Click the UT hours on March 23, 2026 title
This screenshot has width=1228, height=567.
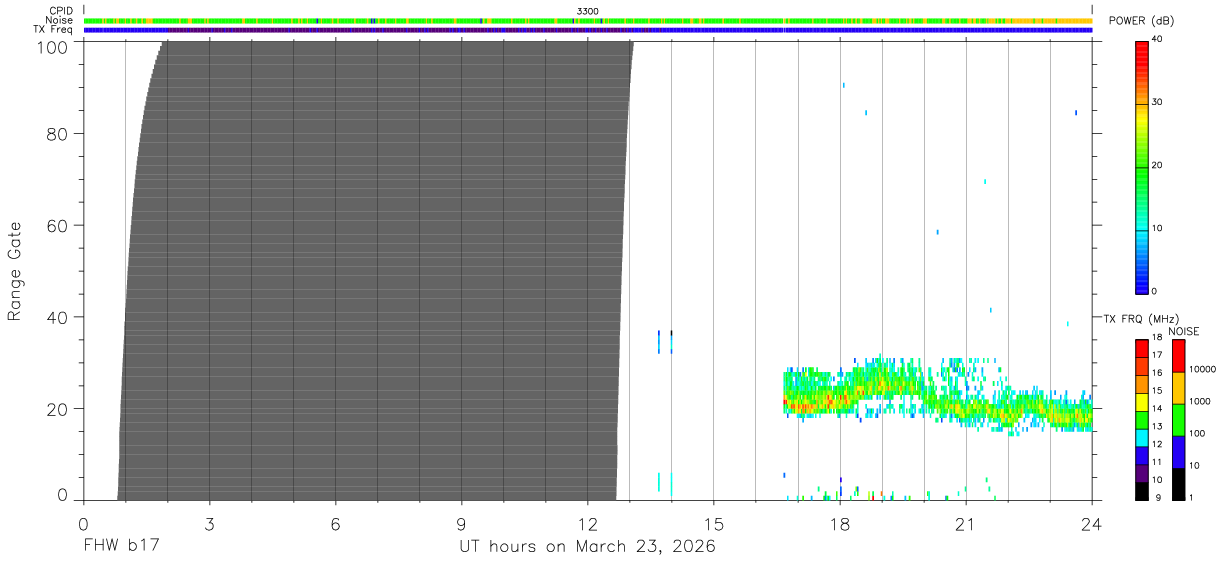point(587,547)
